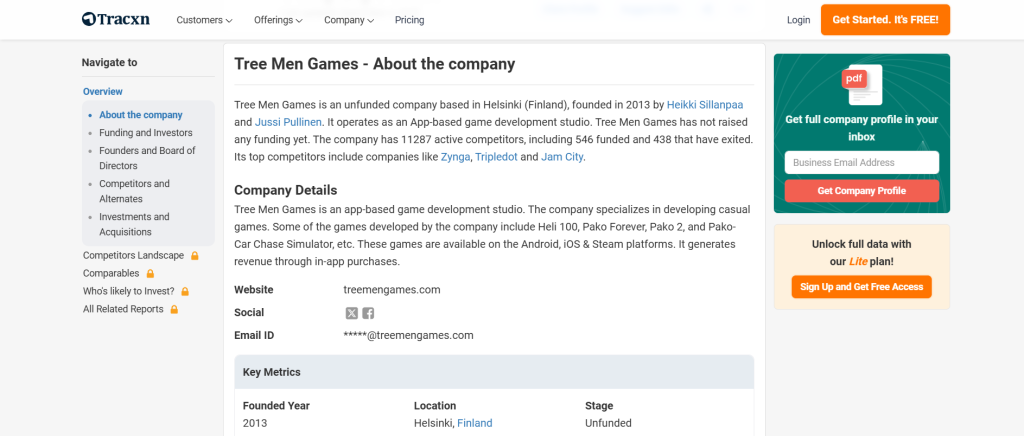Viewport: 1024px width, 436px height.
Task: Click into the Business Email Address field
Action: (861, 163)
